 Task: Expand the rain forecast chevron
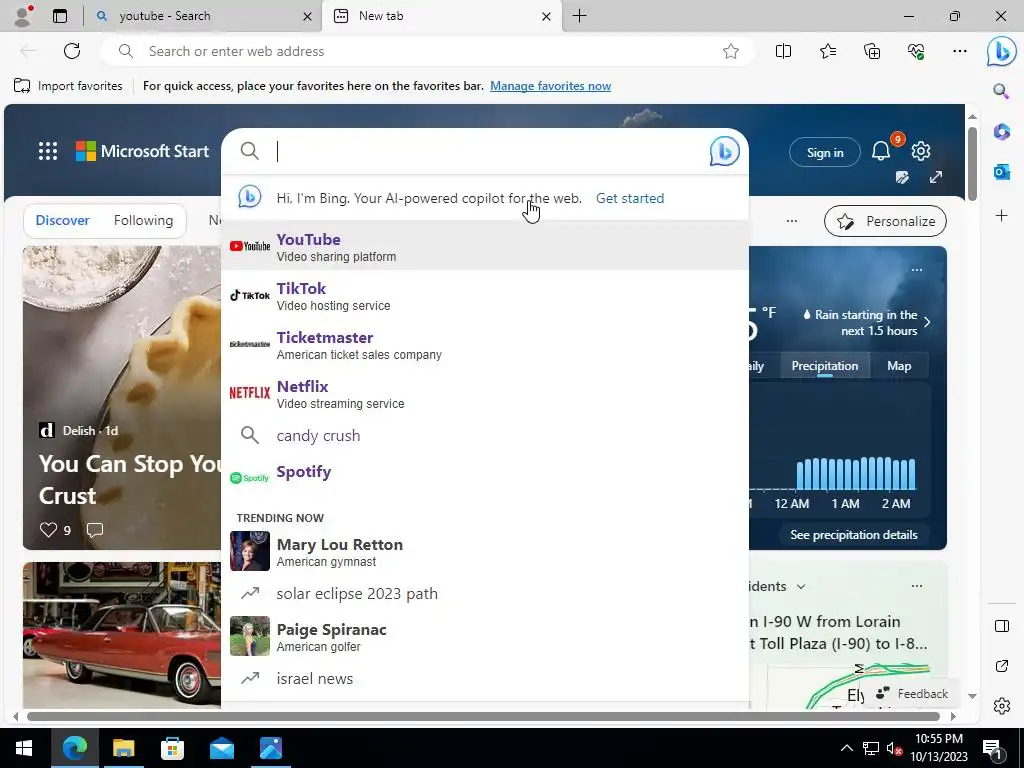point(927,322)
